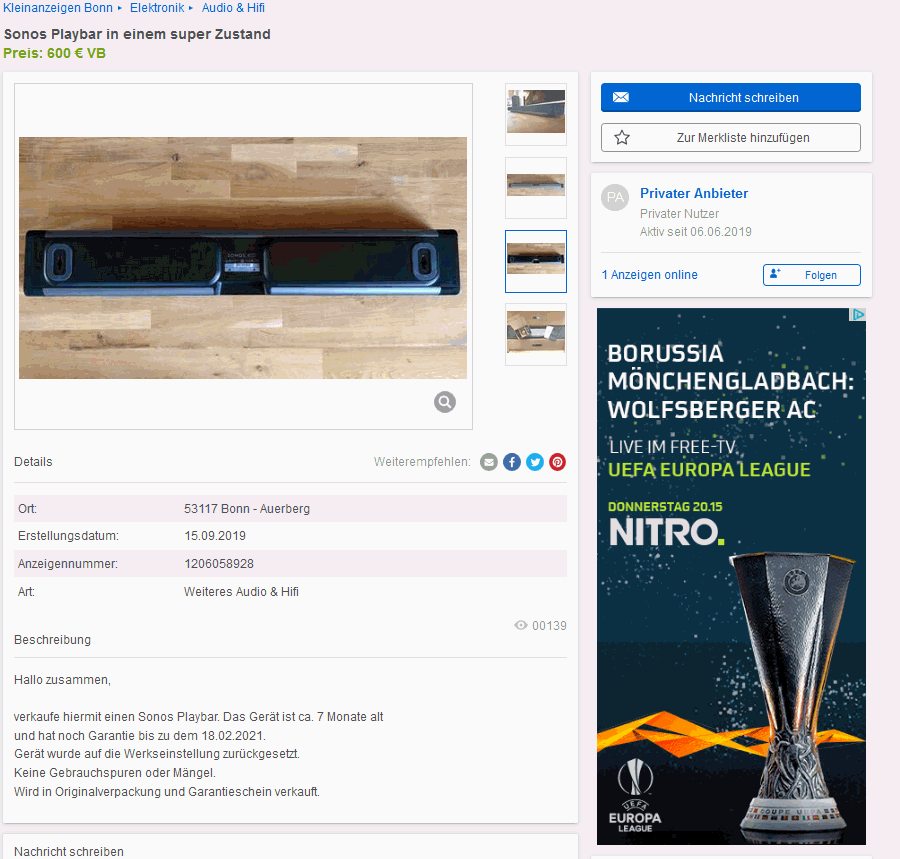Viewport: 900px width, 859px height.
Task: Open the Privater Anbieter profile link
Action: point(694,193)
